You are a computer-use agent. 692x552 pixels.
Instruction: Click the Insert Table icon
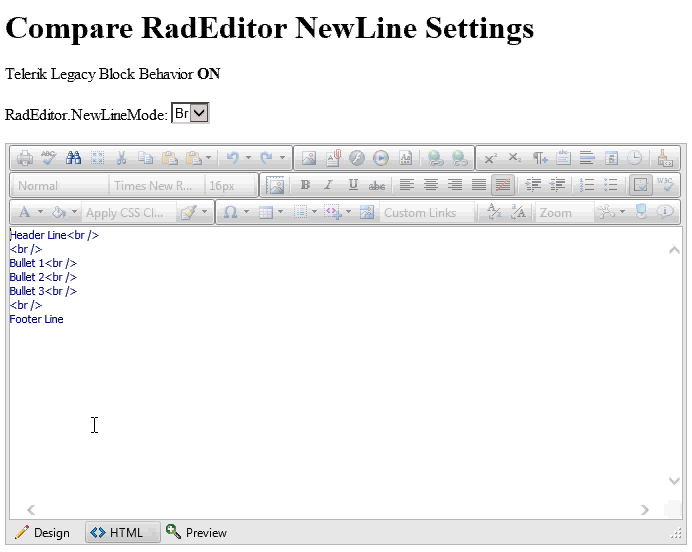pyautogui.click(x=266, y=213)
